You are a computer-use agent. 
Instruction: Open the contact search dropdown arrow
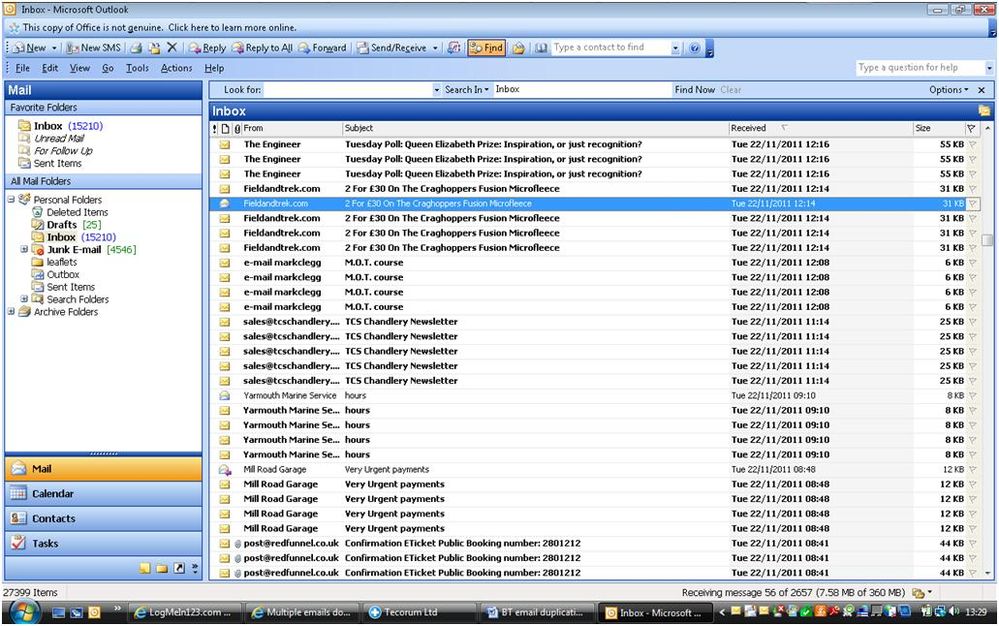[x=675, y=48]
